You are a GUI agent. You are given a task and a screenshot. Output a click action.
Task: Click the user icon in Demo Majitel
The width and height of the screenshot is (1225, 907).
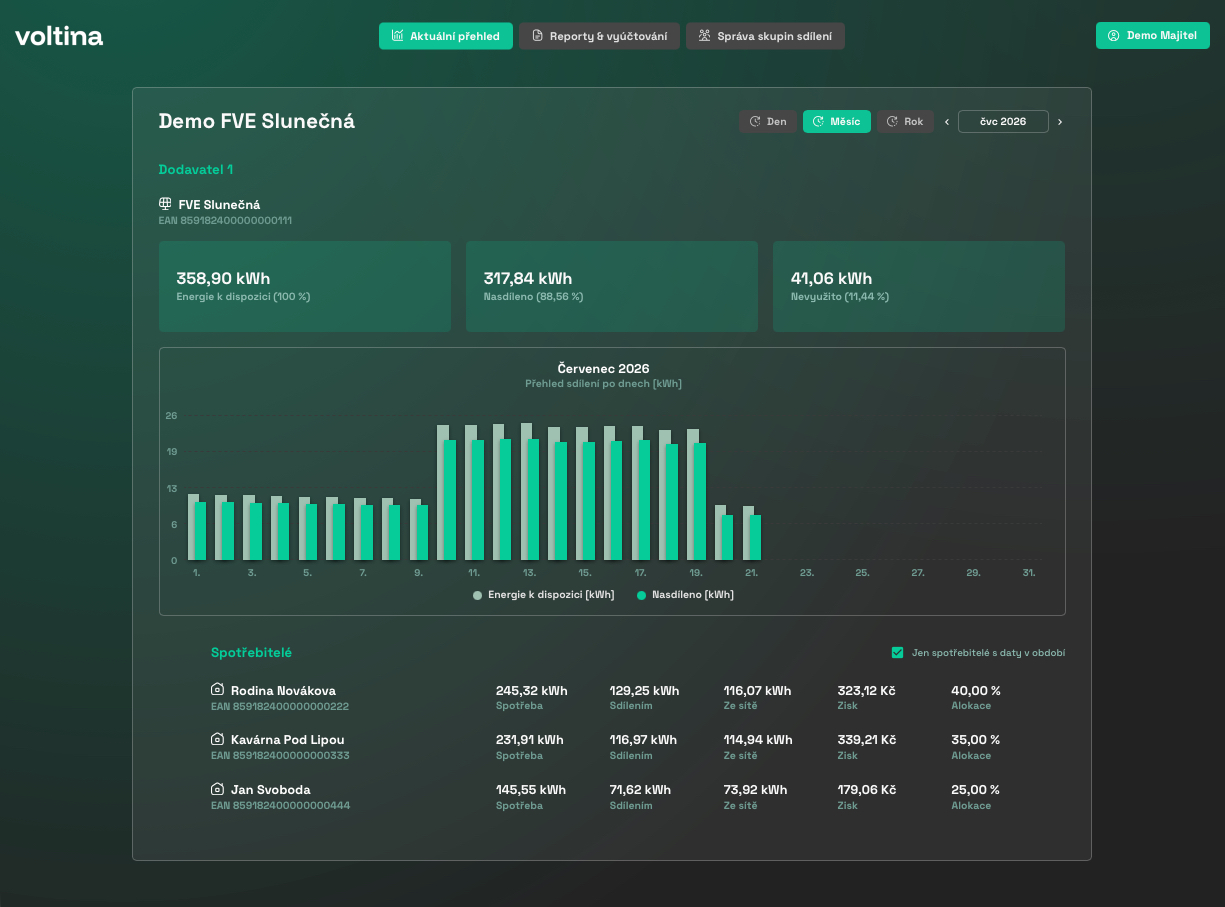tap(1113, 36)
